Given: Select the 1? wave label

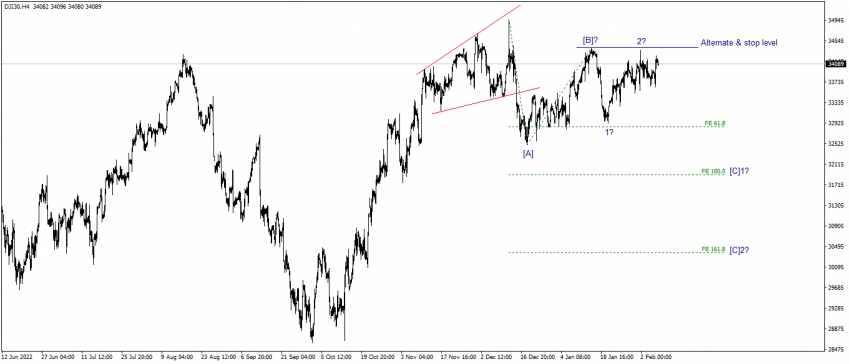Looking at the screenshot, I should pyautogui.click(x=609, y=132).
